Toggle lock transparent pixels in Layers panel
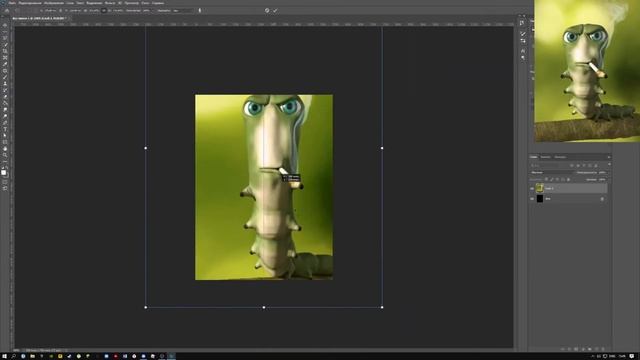 (547, 180)
